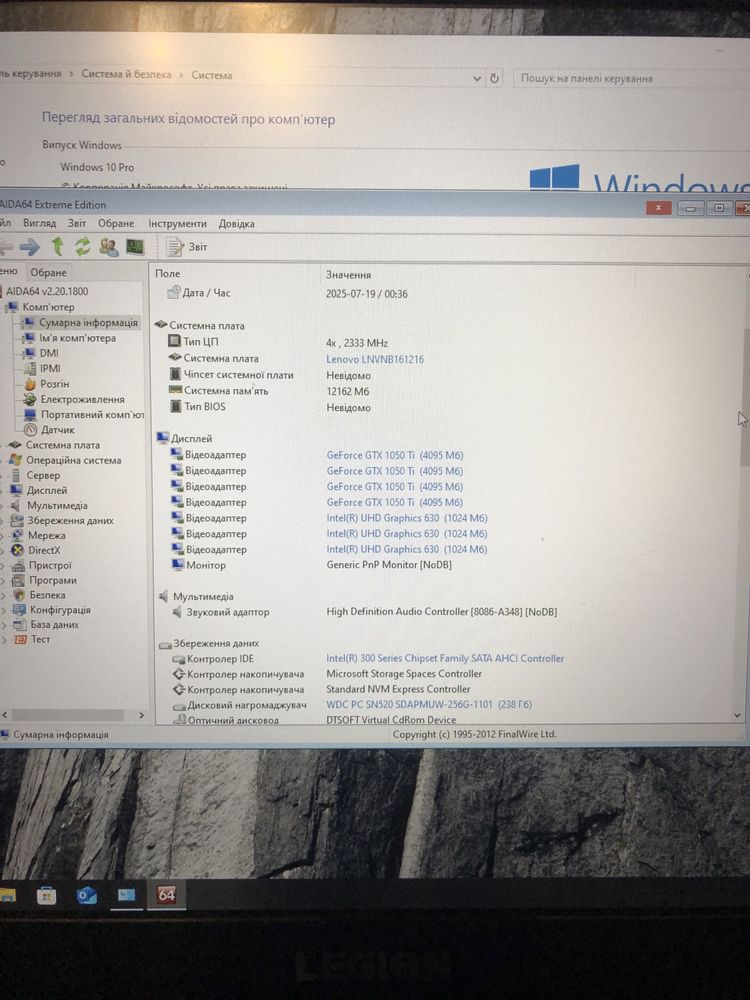
Task: Open the Довідка menu
Action: [237, 224]
